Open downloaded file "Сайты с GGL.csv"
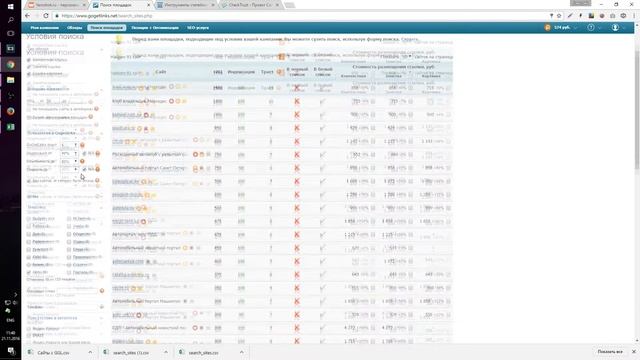This screenshot has width=640, height=360. click(x=53, y=352)
